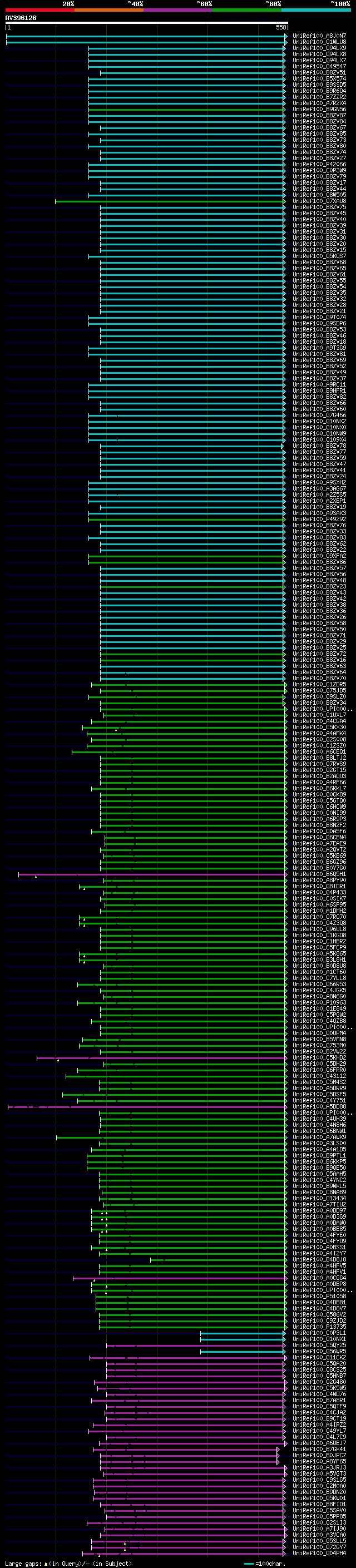
Task: Open hit UniRef100_A7EAE9
Action: click(x=319, y=844)
